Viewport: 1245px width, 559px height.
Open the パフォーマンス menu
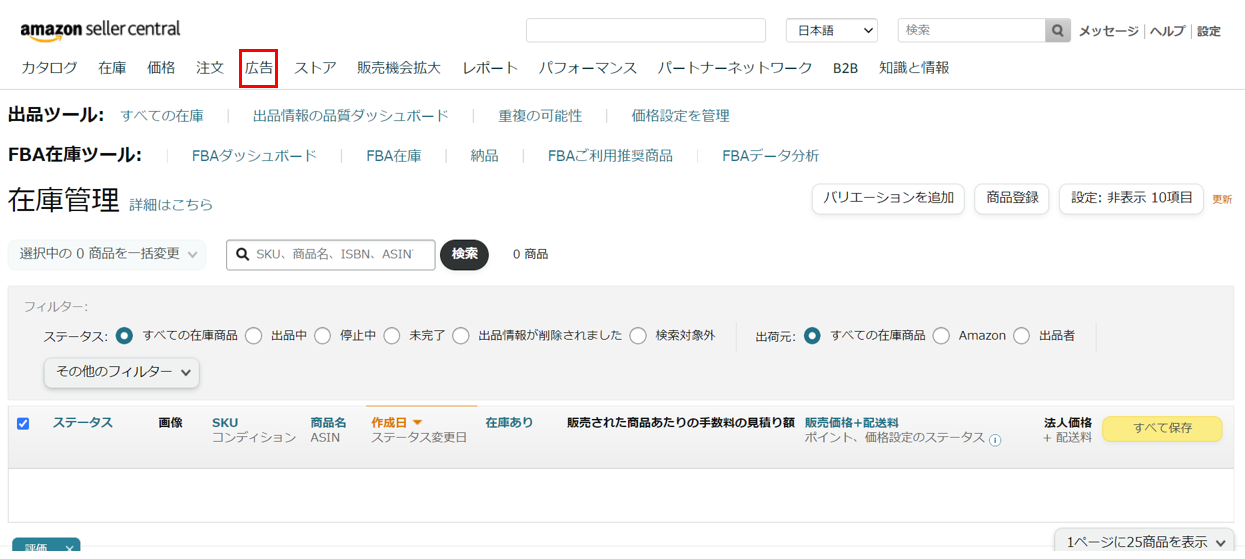pyautogui.click(x=588, y=68)
